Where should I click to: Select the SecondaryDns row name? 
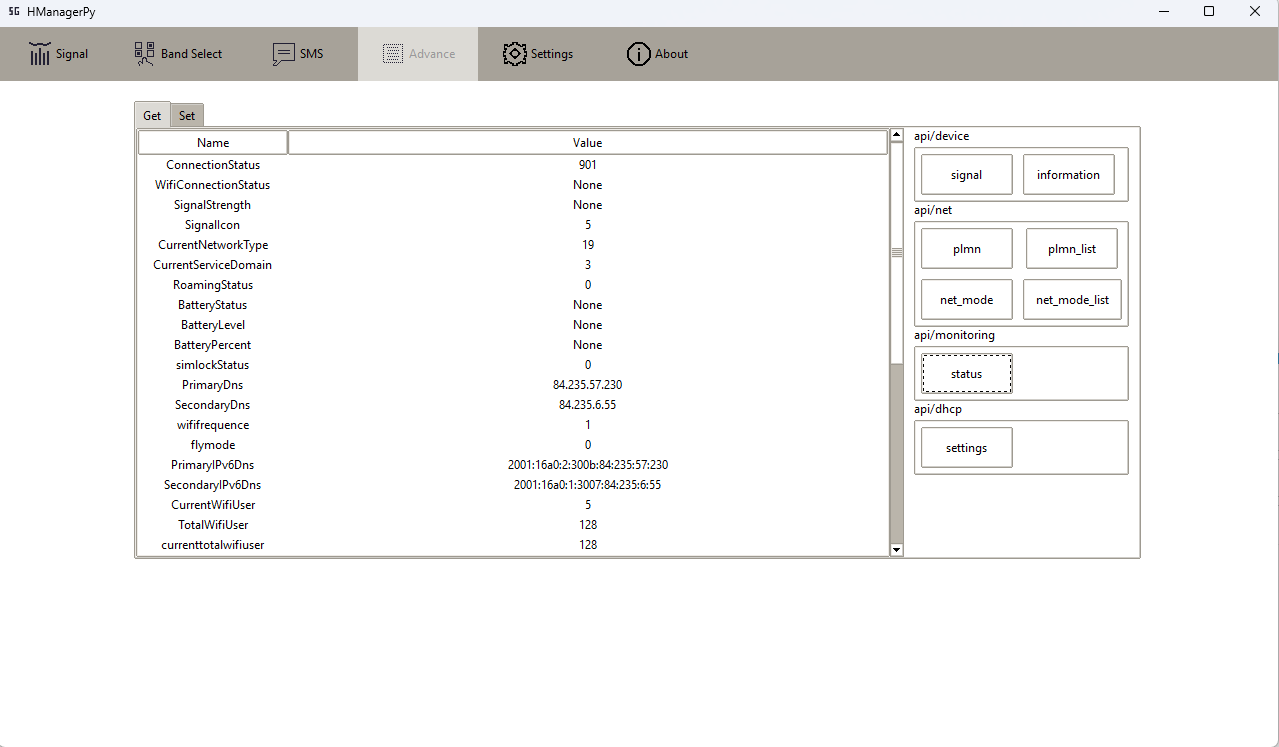point(213,405)
